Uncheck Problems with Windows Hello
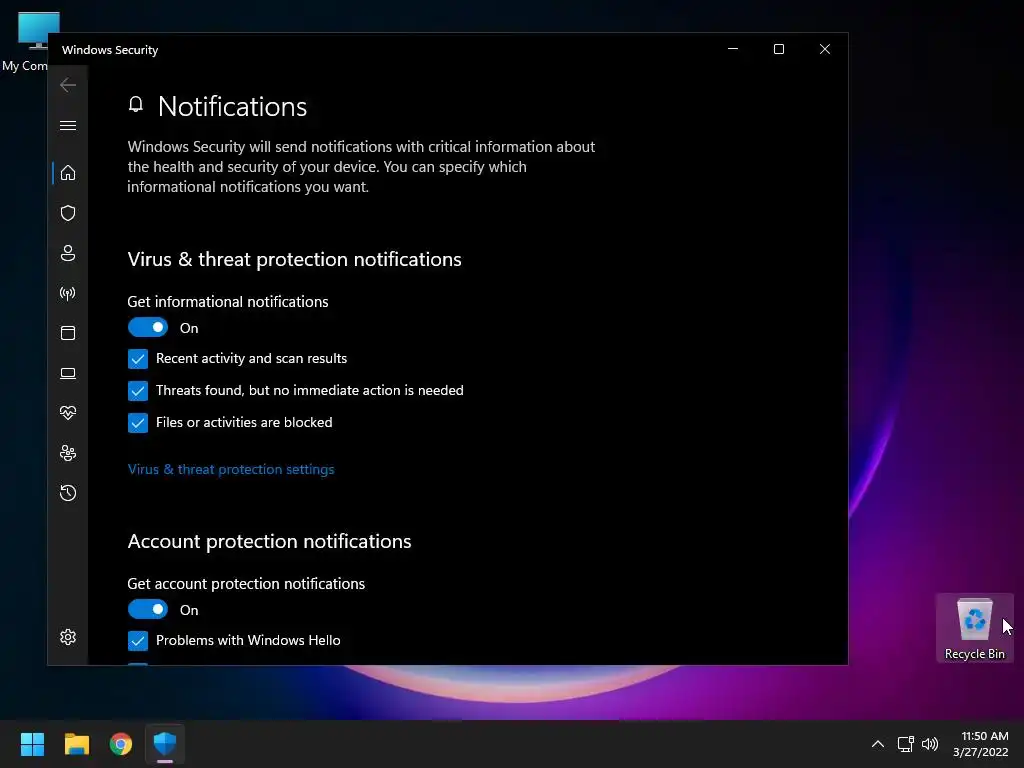 [138, 641]
